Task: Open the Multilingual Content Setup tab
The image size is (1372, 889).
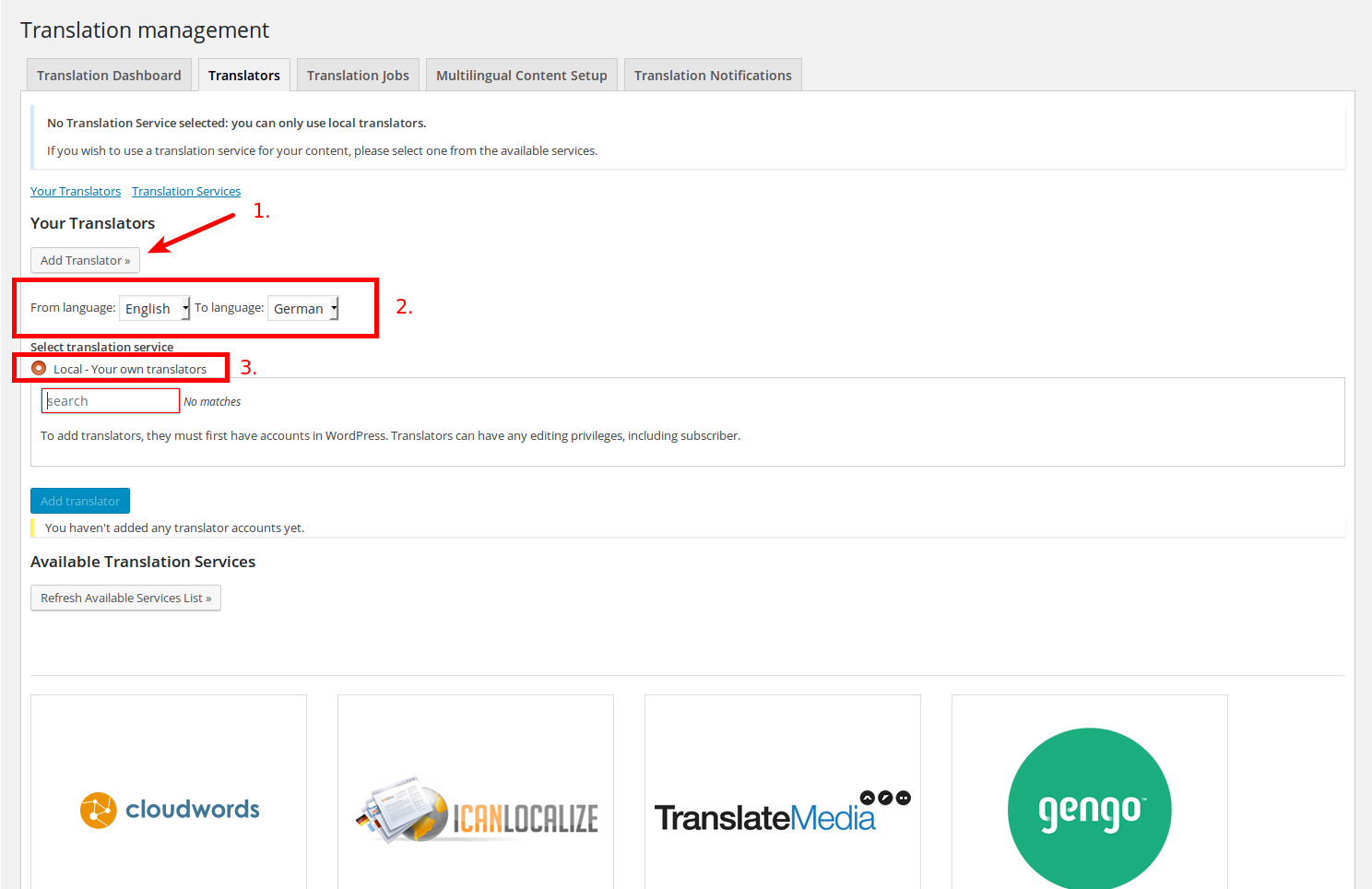Action: [521, 75]
